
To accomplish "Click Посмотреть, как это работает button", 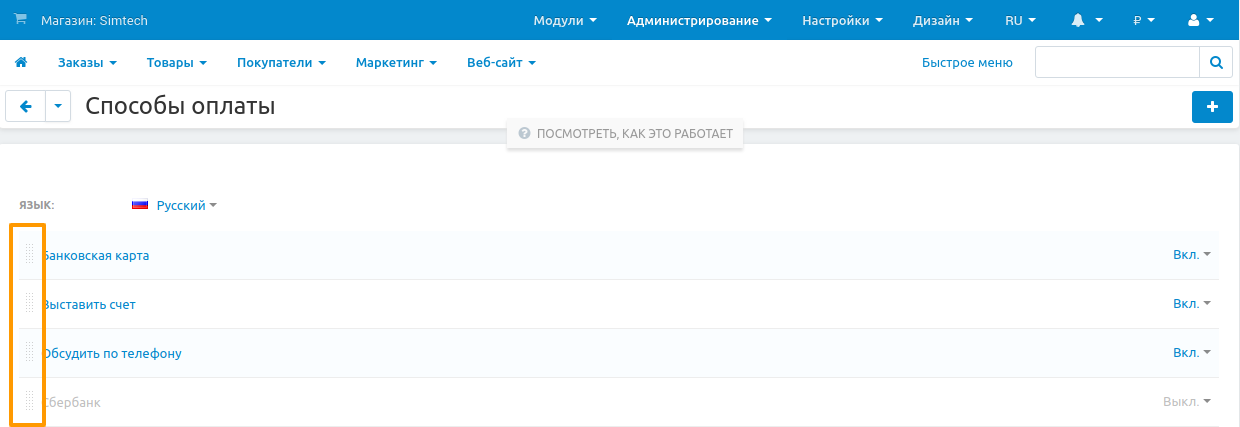I will [625, 133].
